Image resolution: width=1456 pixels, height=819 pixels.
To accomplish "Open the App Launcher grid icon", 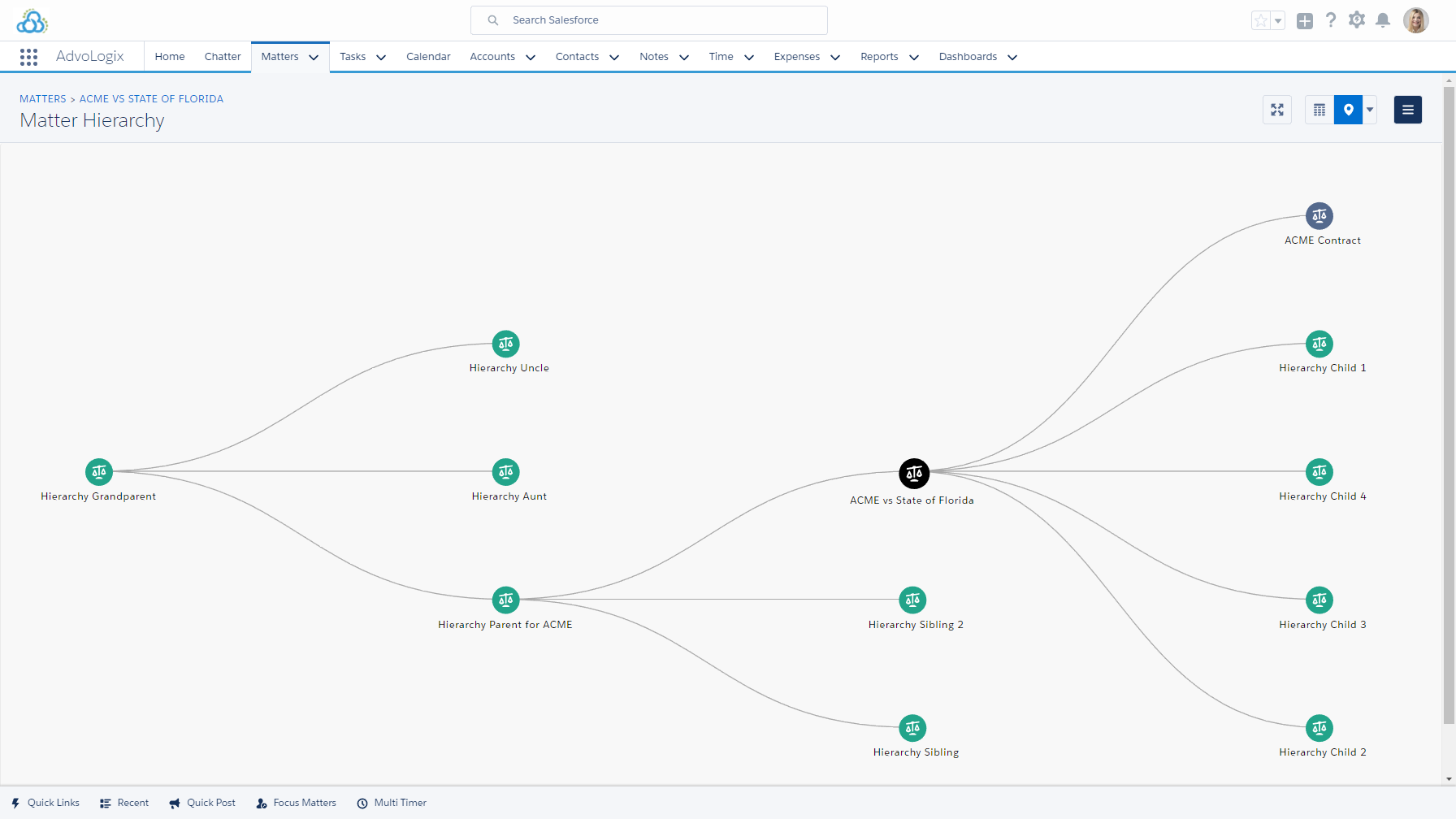I will click(28, 57).
